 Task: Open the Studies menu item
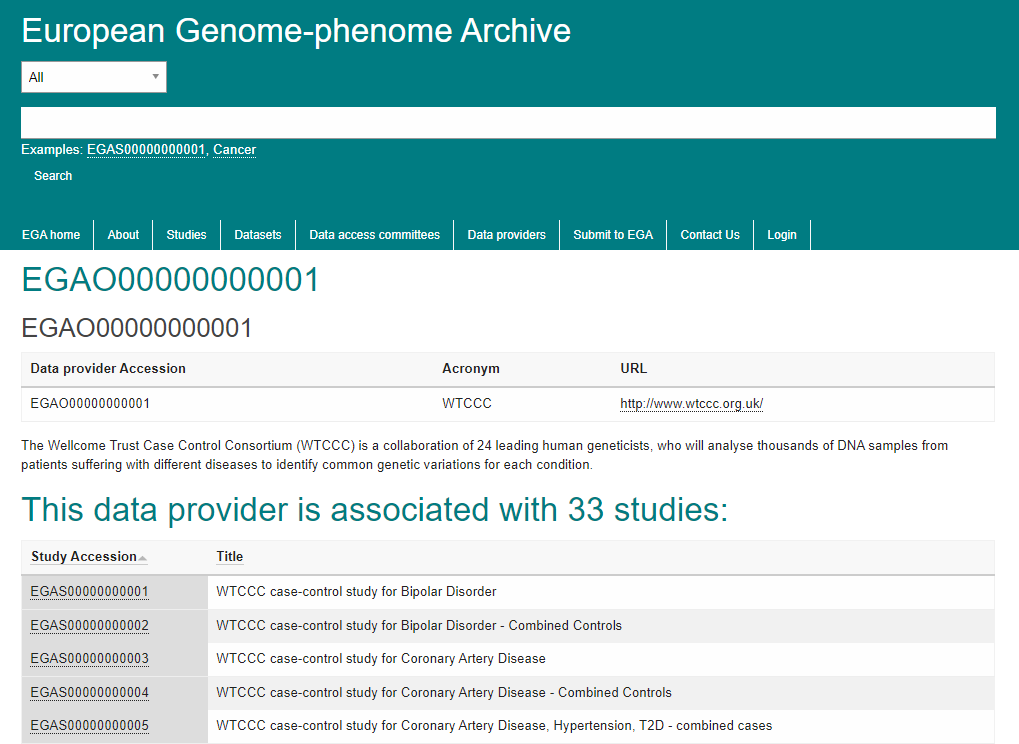pos(186,235)
